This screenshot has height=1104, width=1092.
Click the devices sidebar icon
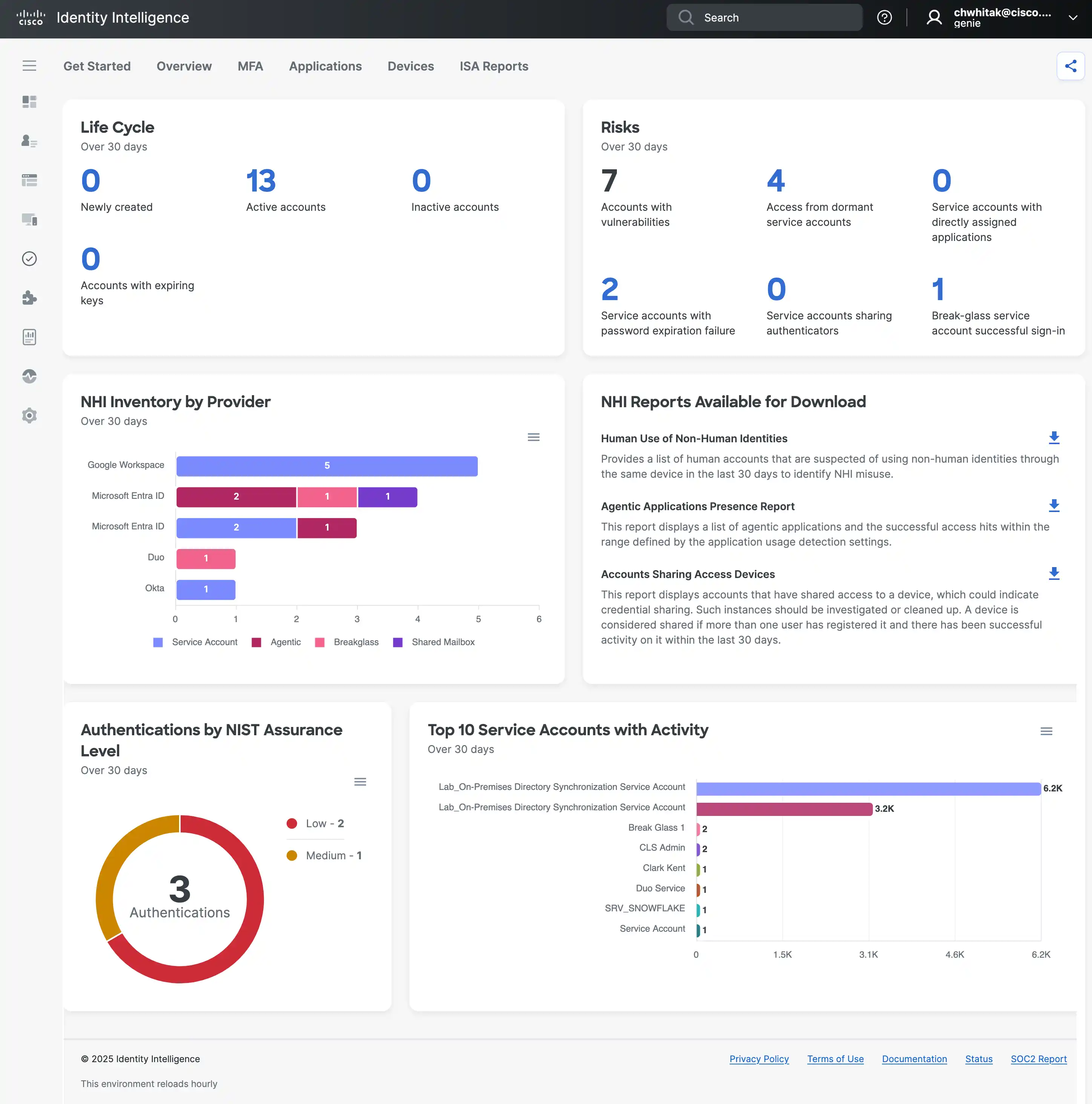tap(29, 219)
